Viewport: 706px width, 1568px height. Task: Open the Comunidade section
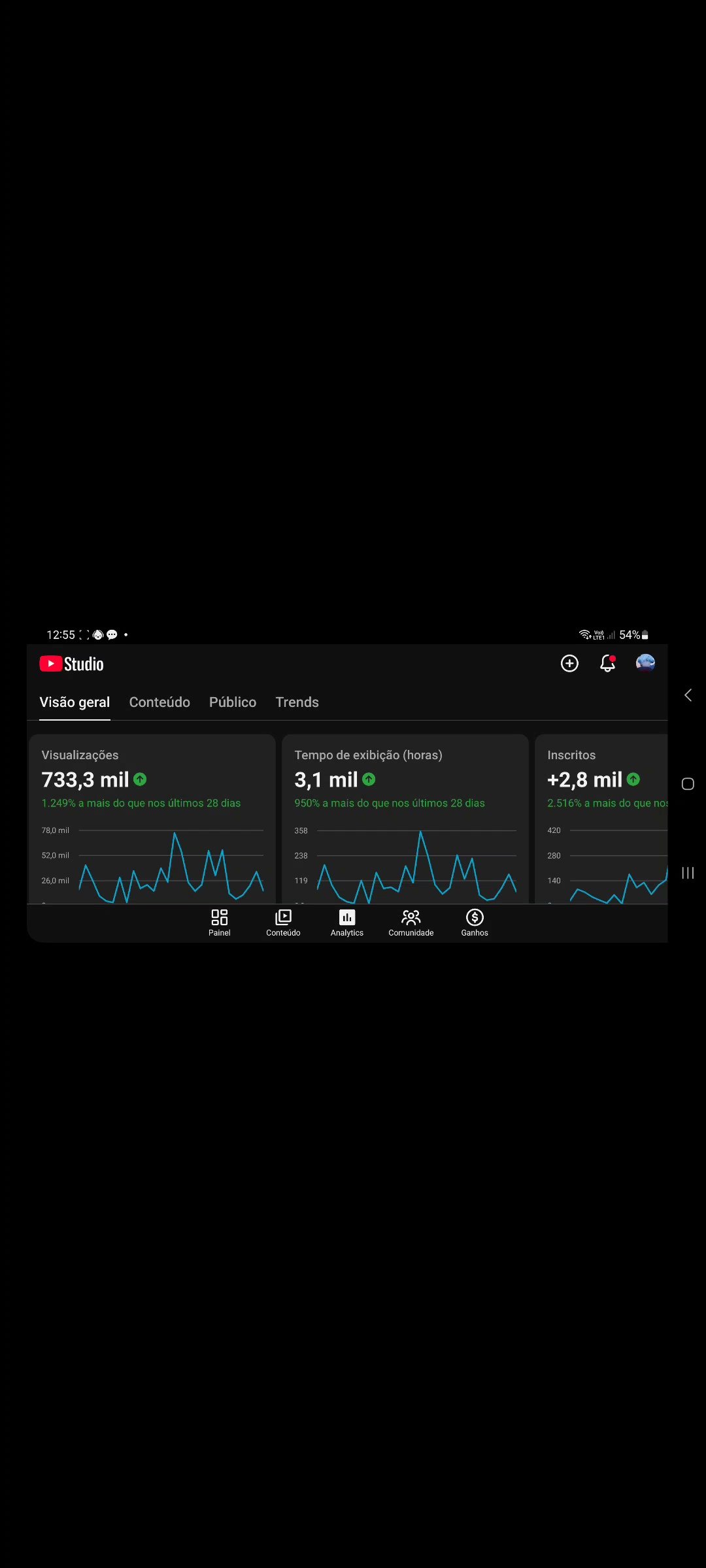(x=411, y=923)
